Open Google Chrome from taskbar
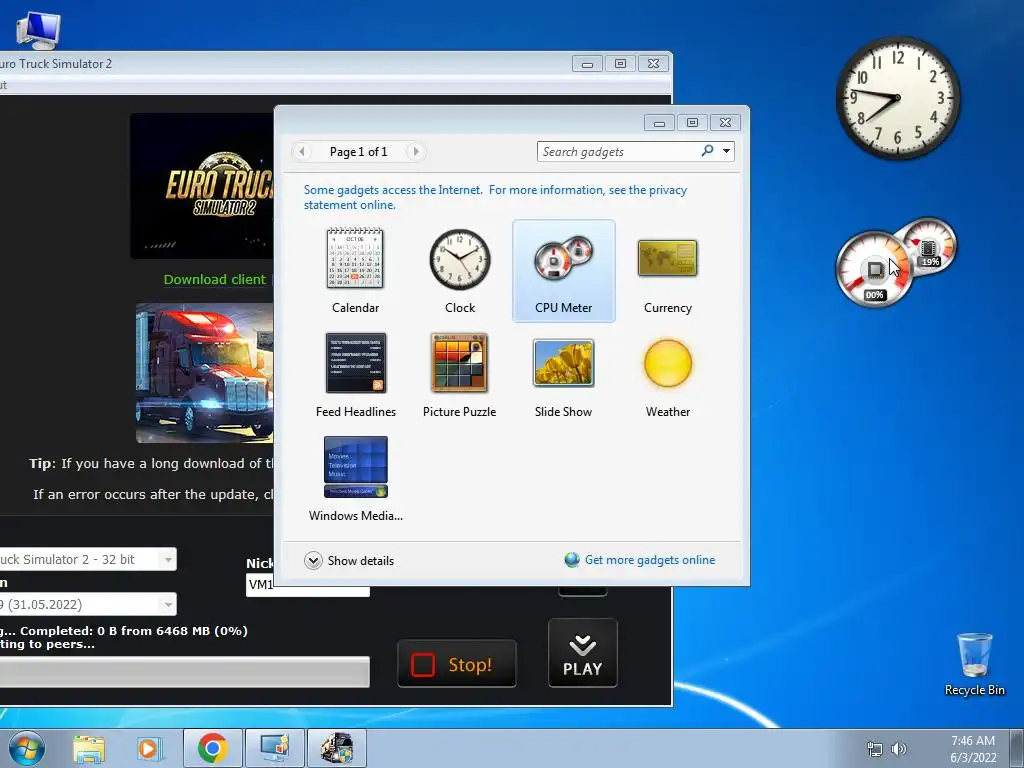 (x=212, y=748)
